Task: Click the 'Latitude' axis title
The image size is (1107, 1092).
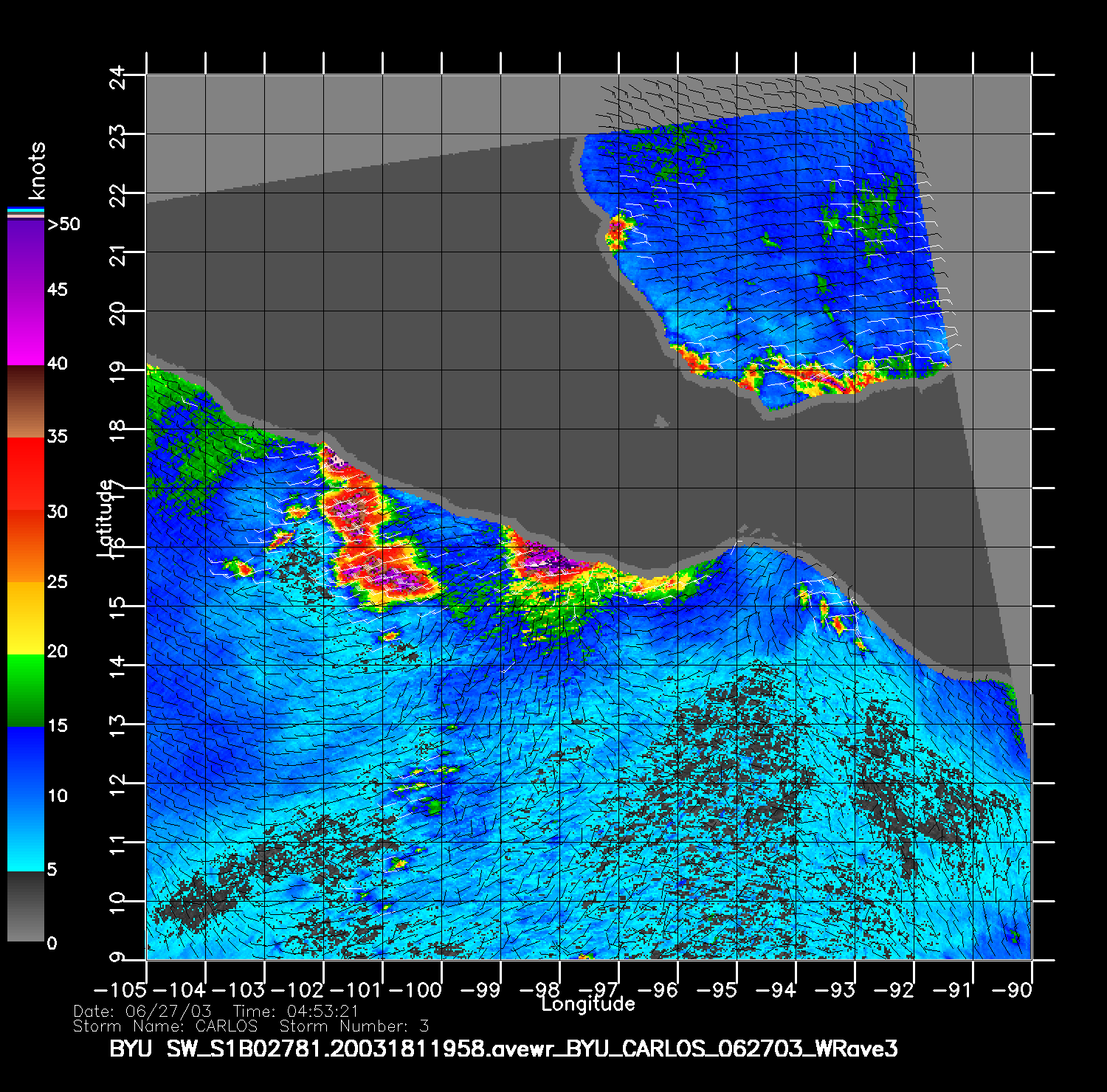Action: point(106,518)
